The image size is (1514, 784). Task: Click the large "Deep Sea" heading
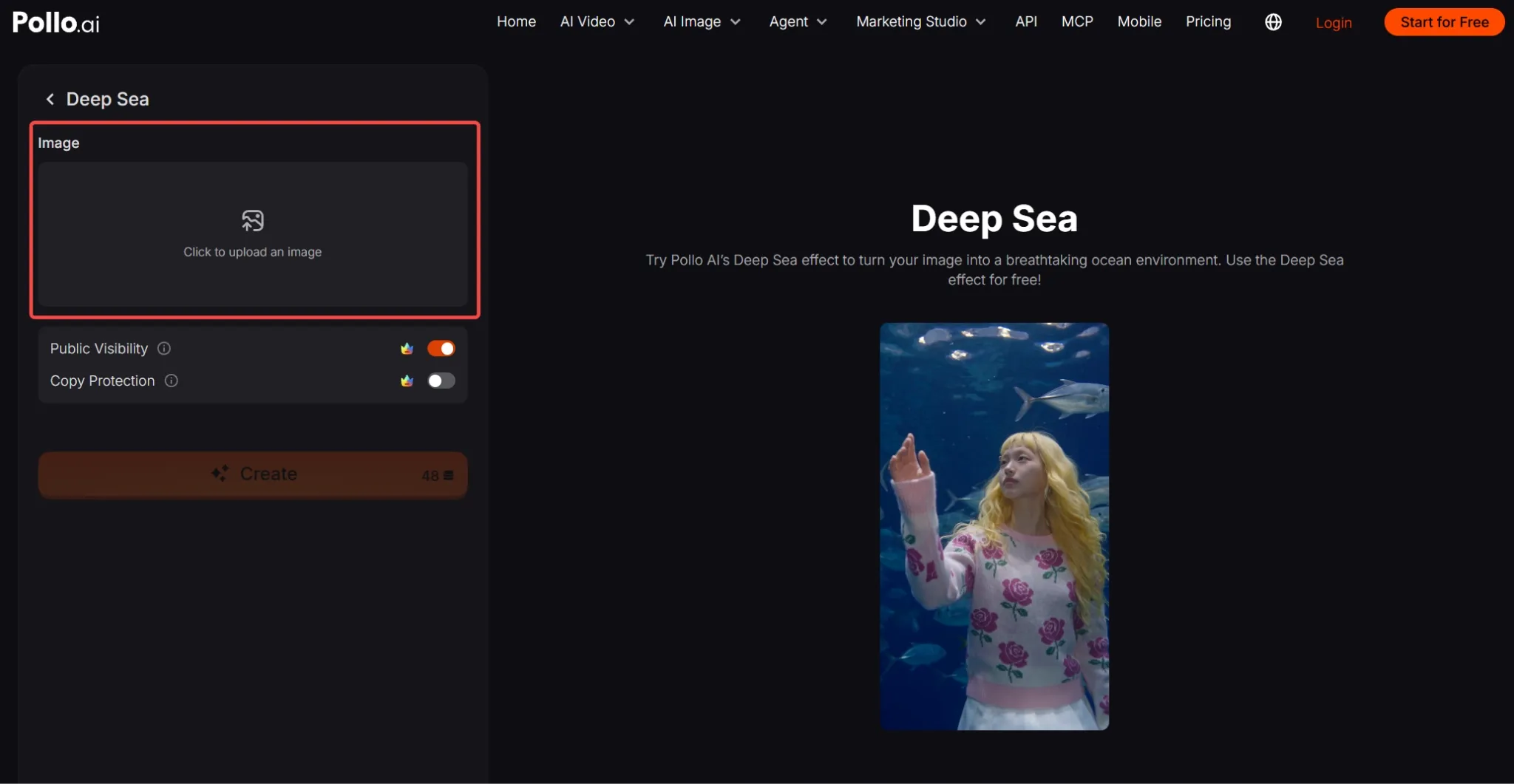[x=994, y=219]
